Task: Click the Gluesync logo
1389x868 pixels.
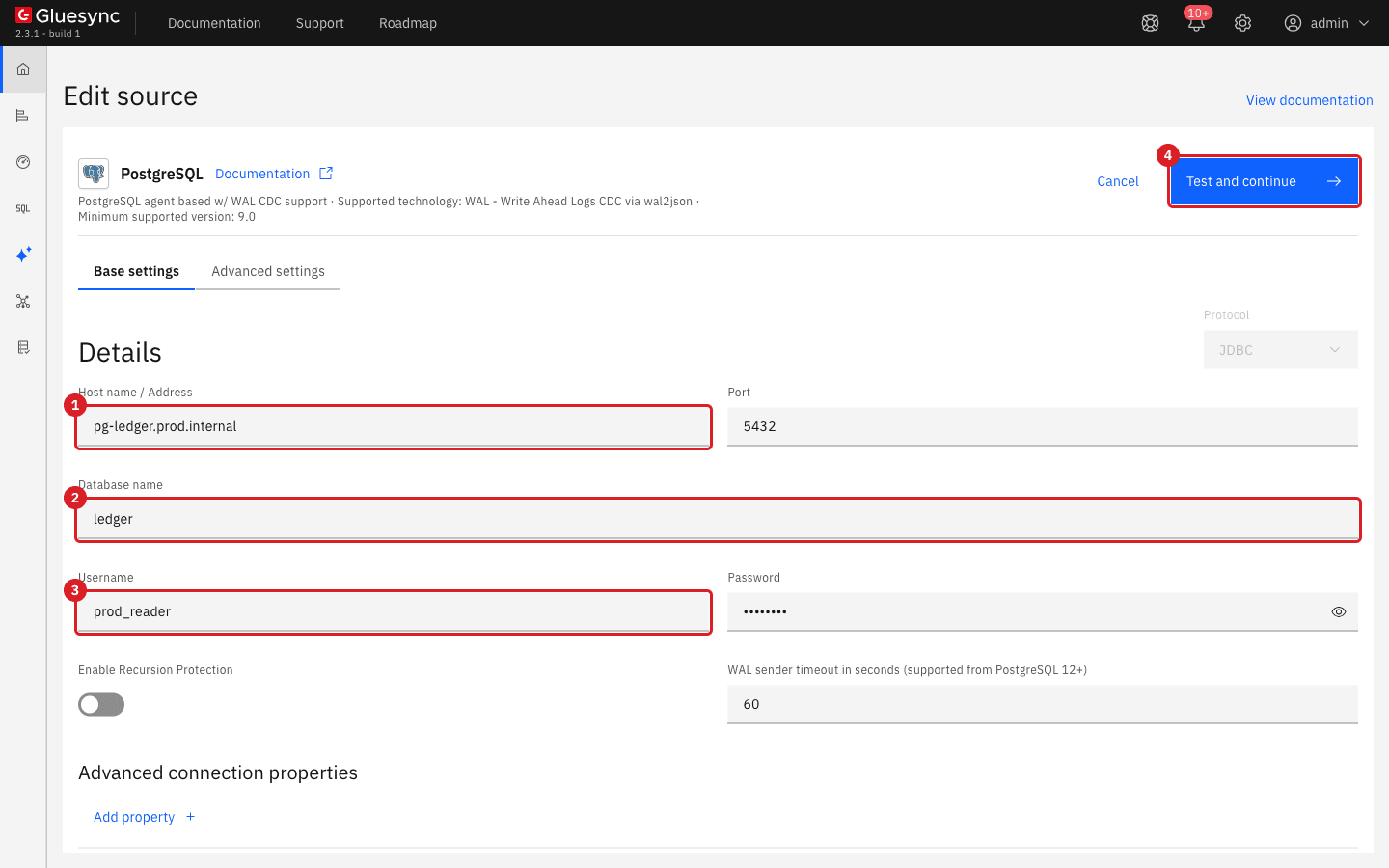Action: pyautogui.click(x=68, y=16)
